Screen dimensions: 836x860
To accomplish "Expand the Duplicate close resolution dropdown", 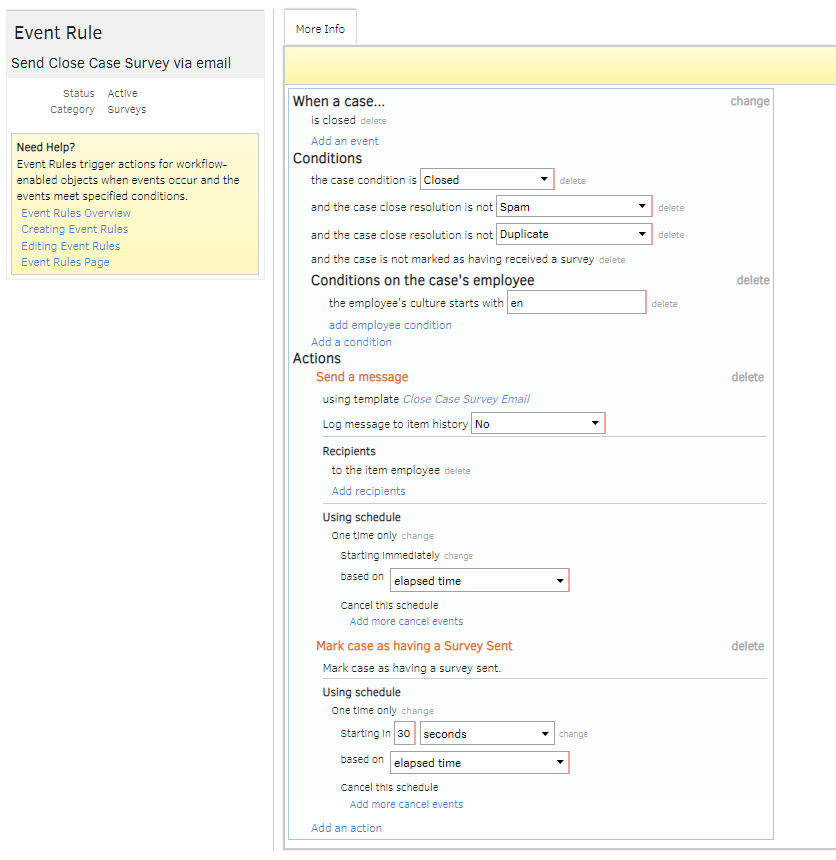I will click(574, 234).
